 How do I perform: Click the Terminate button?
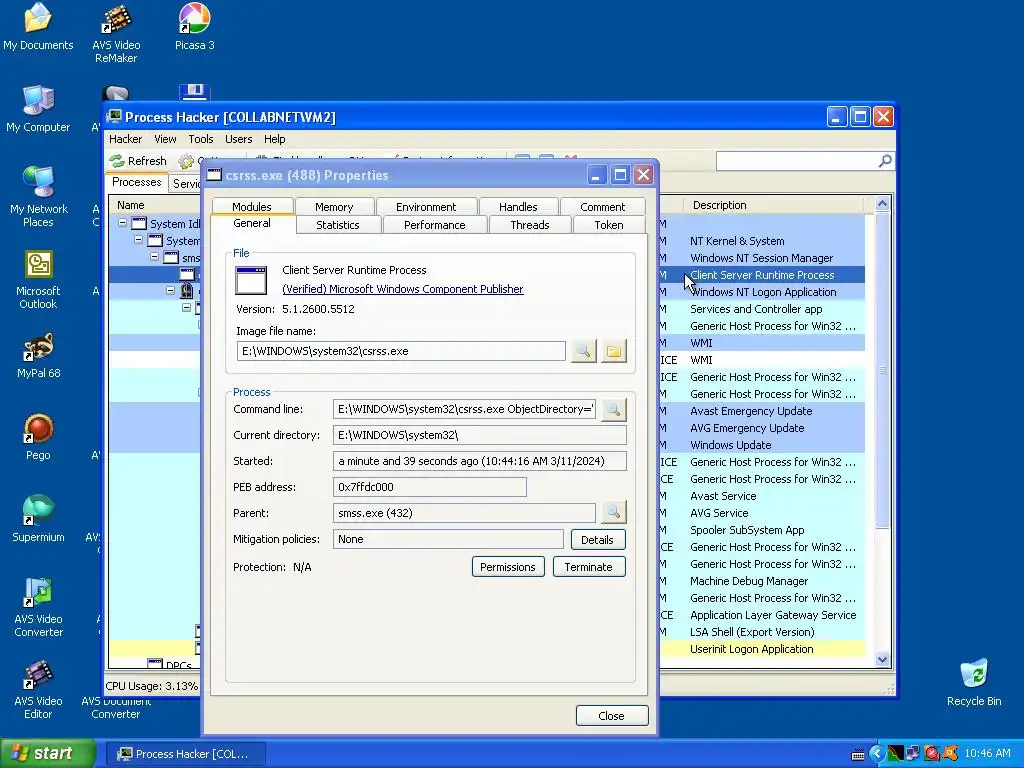pos(588,567)
